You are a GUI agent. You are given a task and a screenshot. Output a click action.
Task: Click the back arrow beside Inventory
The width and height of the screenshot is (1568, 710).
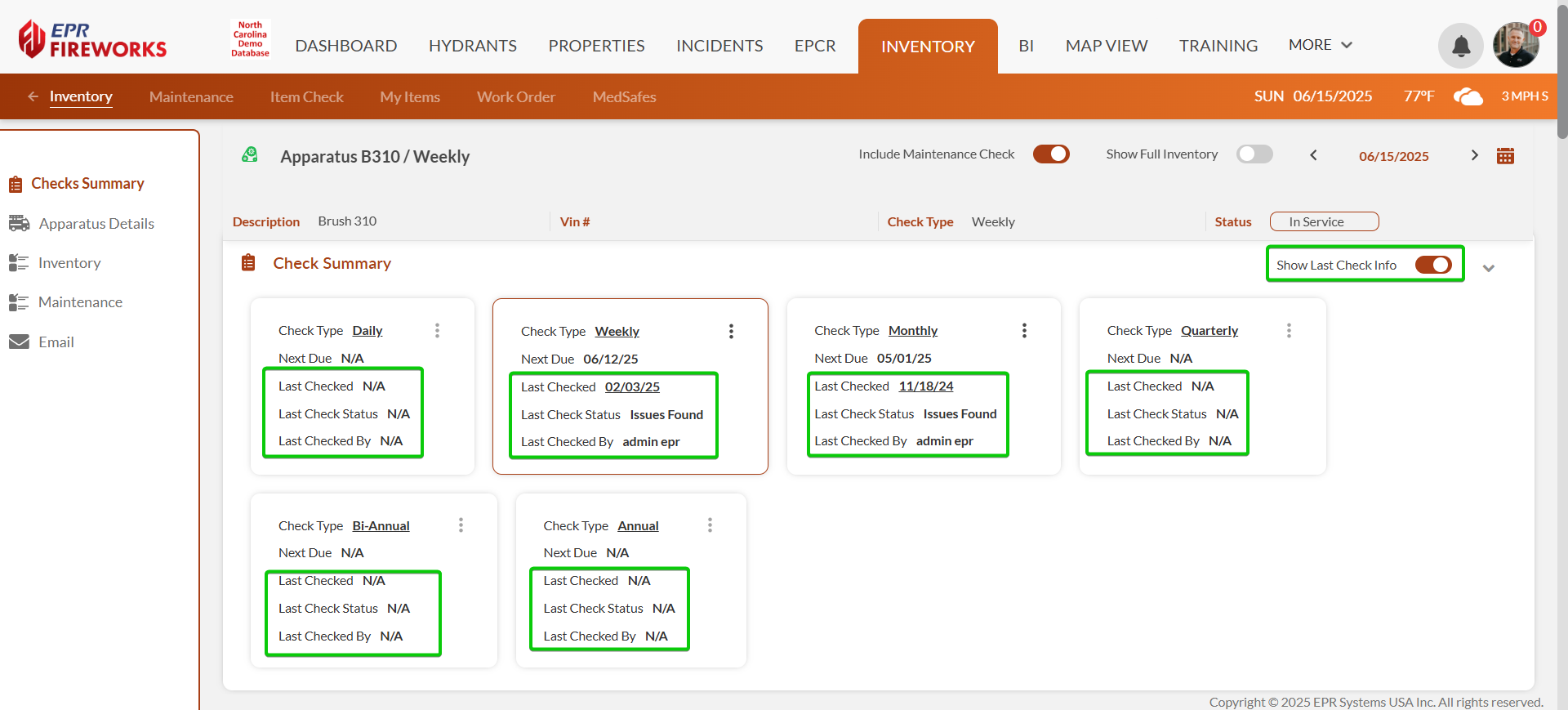click(33, 96)
